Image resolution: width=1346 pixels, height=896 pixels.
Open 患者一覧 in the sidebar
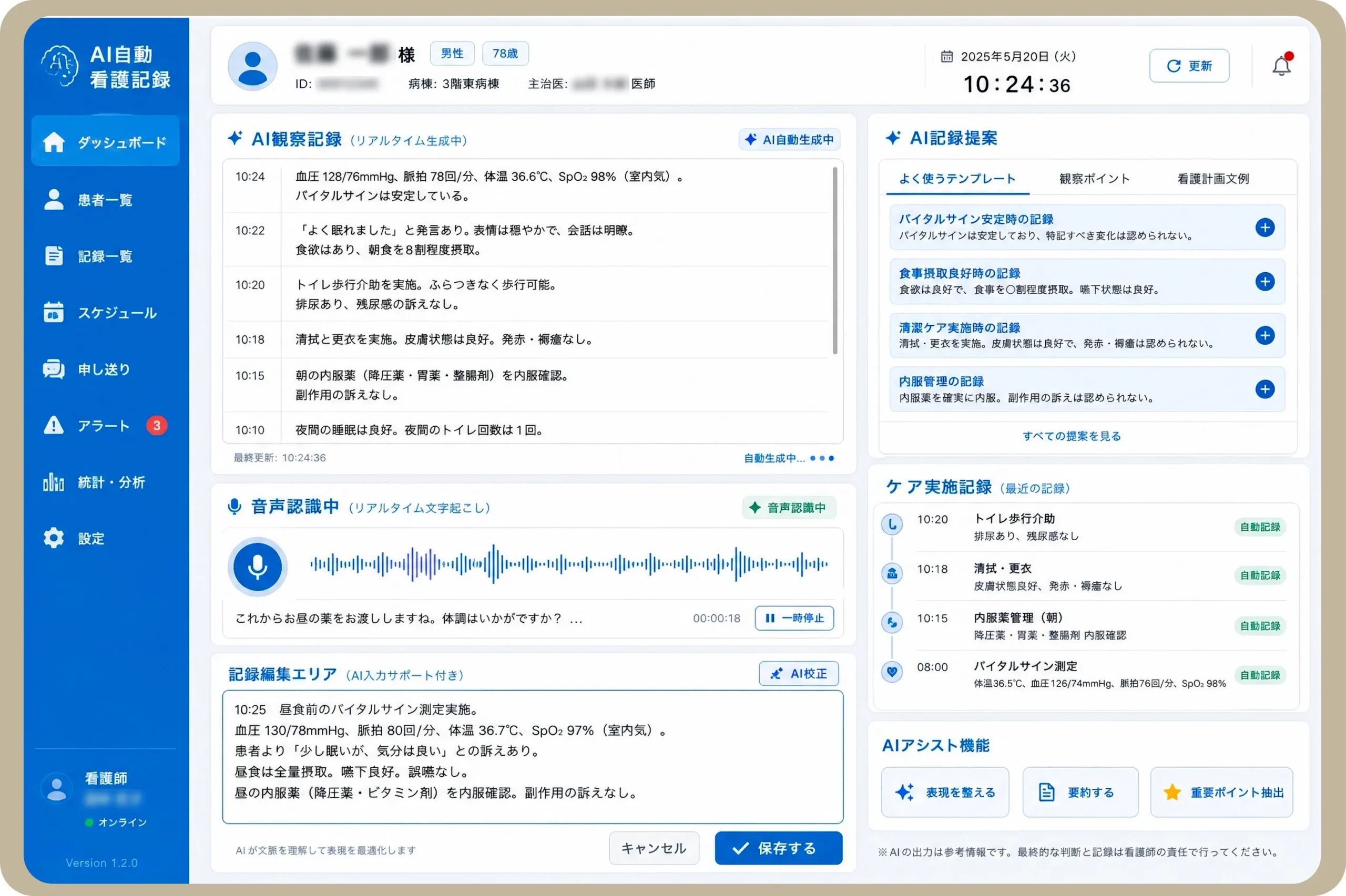point(88,199)
